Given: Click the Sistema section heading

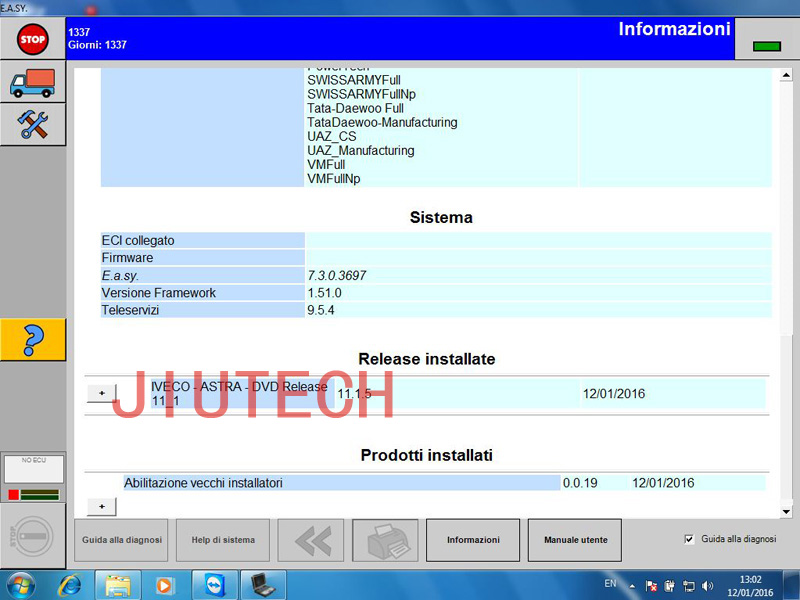Looking at the screenshot, I should (x=441, y=217).
